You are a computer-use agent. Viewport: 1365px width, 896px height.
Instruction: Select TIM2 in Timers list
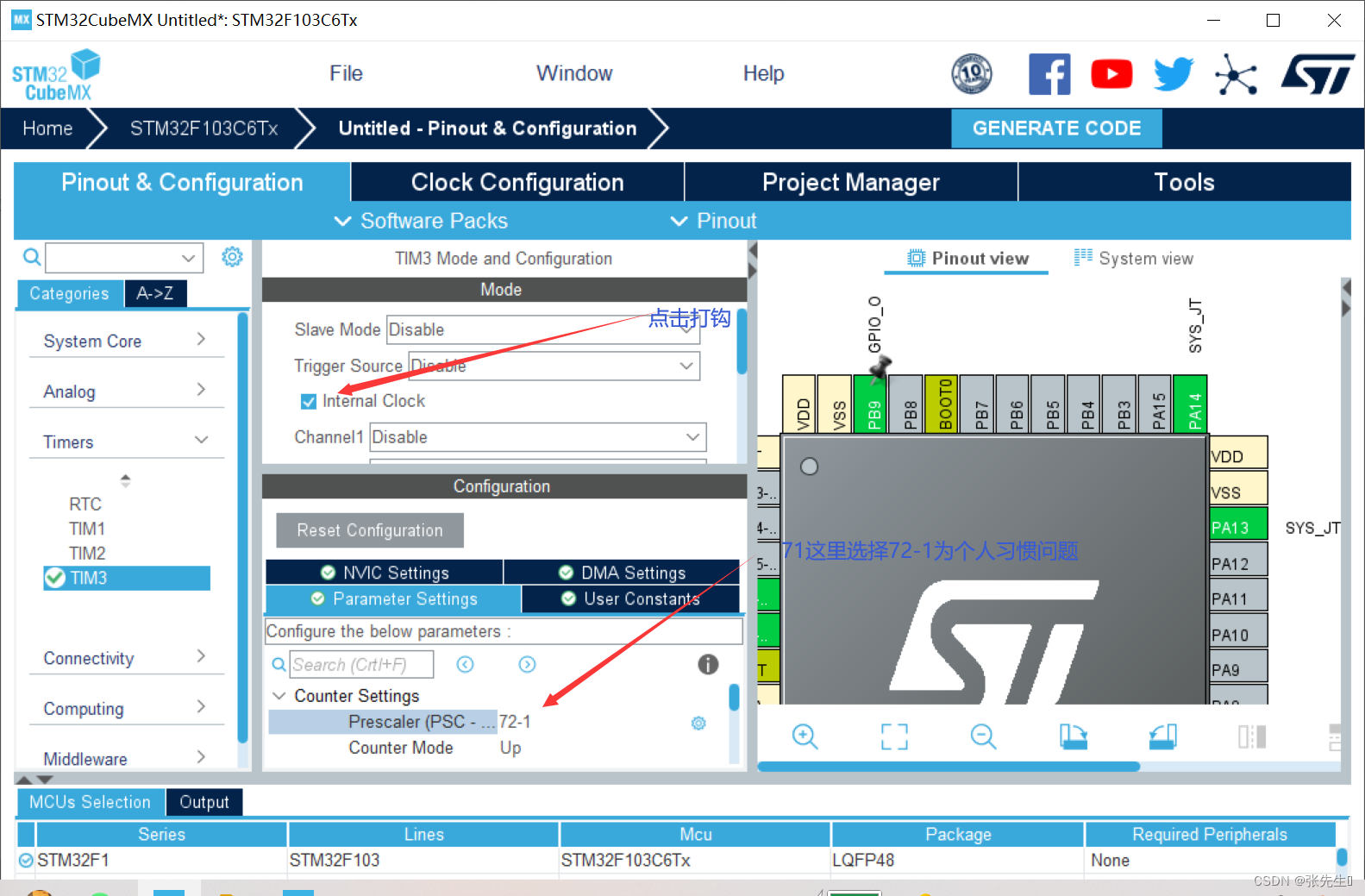pyautogui.click(x=87, y=553)
